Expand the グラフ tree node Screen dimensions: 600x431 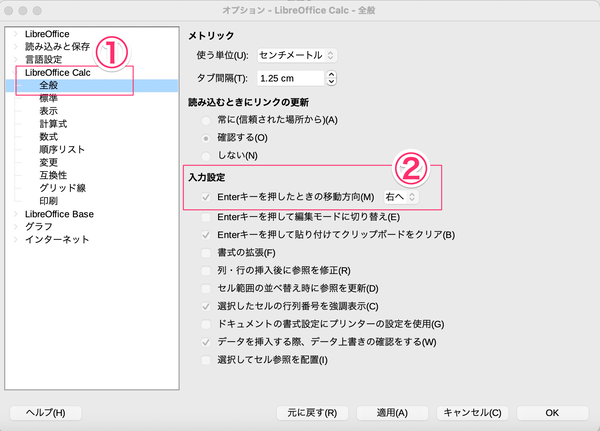pos(16,227)
